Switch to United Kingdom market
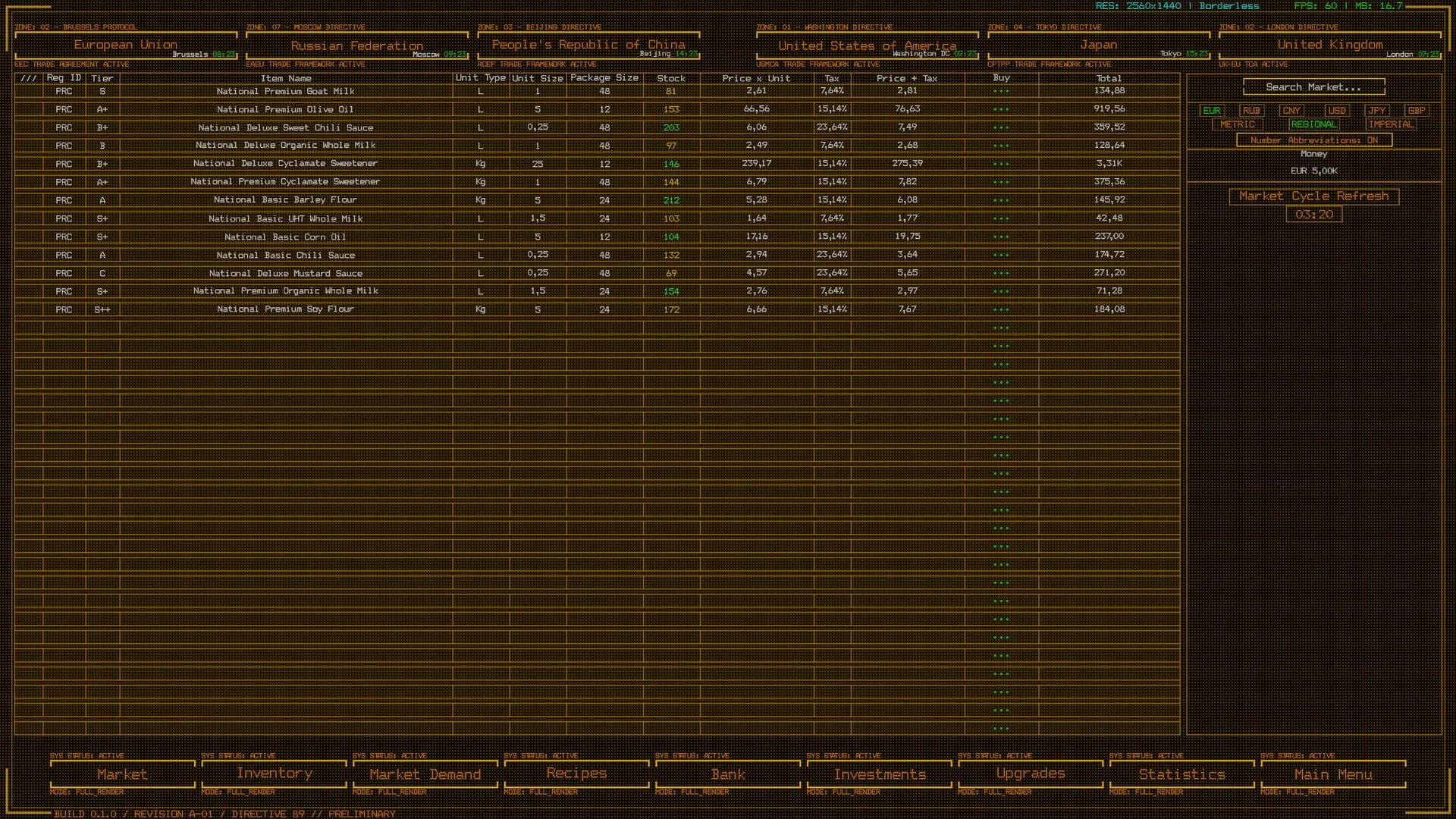 pos(1330,45)
